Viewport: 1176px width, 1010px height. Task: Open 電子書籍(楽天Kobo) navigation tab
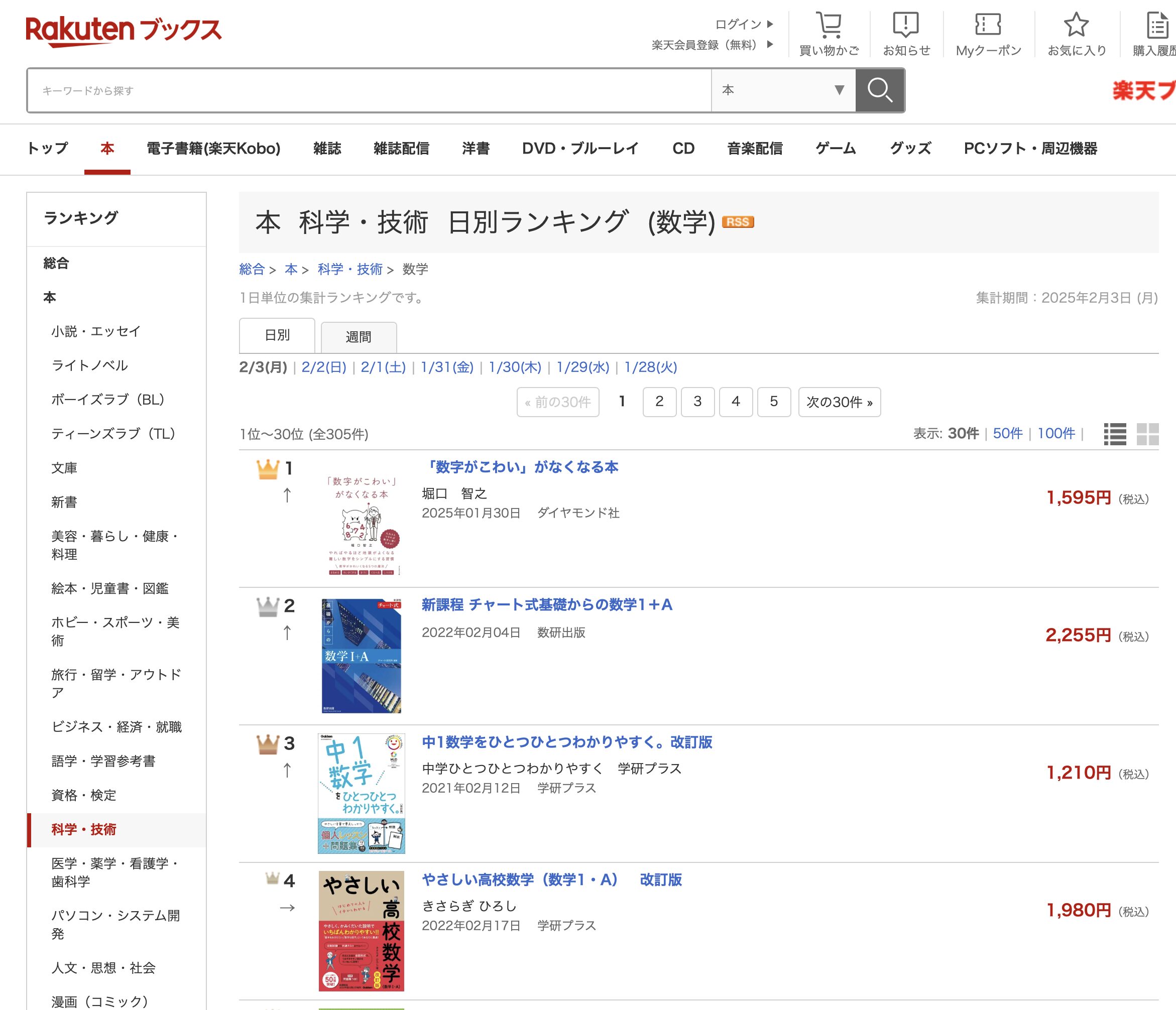(213, 149)
